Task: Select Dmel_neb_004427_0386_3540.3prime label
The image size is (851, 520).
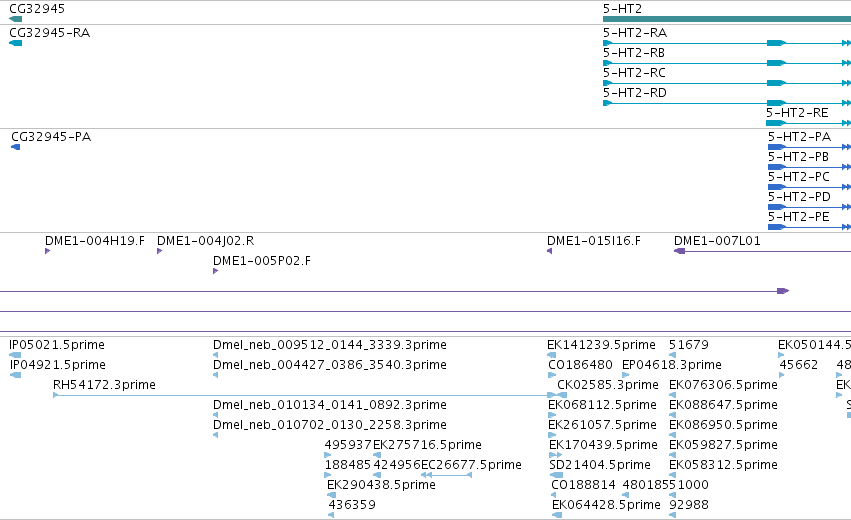Action: [329, 365]
